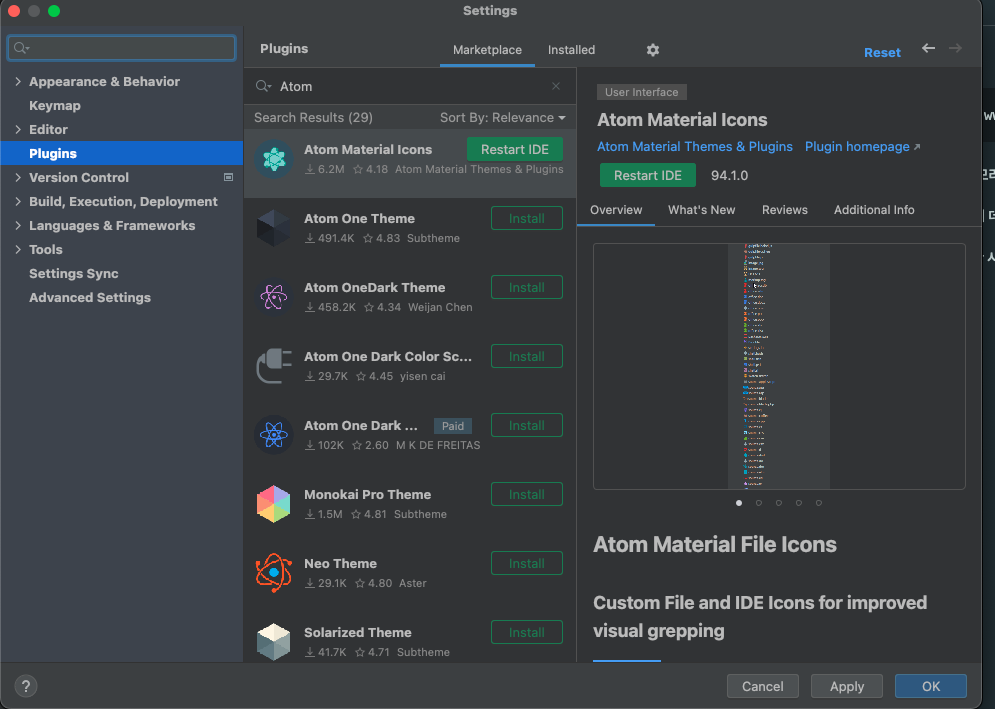Focus the settings search field
Viewport: 995px width, 709px height.
[x=122, y=48]
